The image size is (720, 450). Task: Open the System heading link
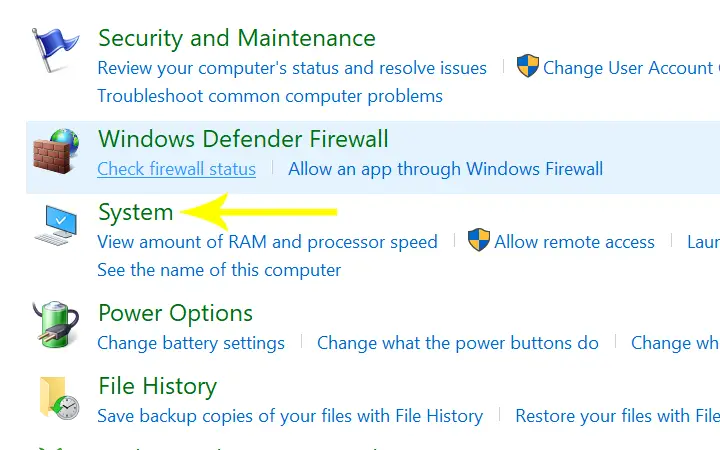click(x=135, y=213)
